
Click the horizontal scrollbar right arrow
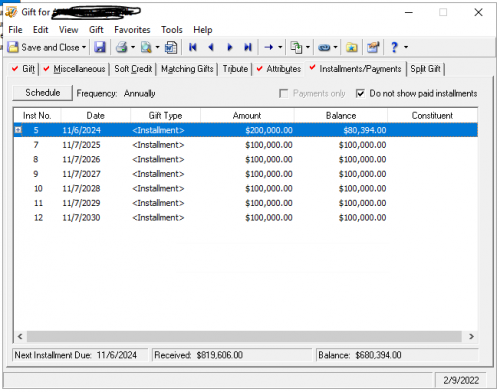pyautogui.click(x=471, y=336)
